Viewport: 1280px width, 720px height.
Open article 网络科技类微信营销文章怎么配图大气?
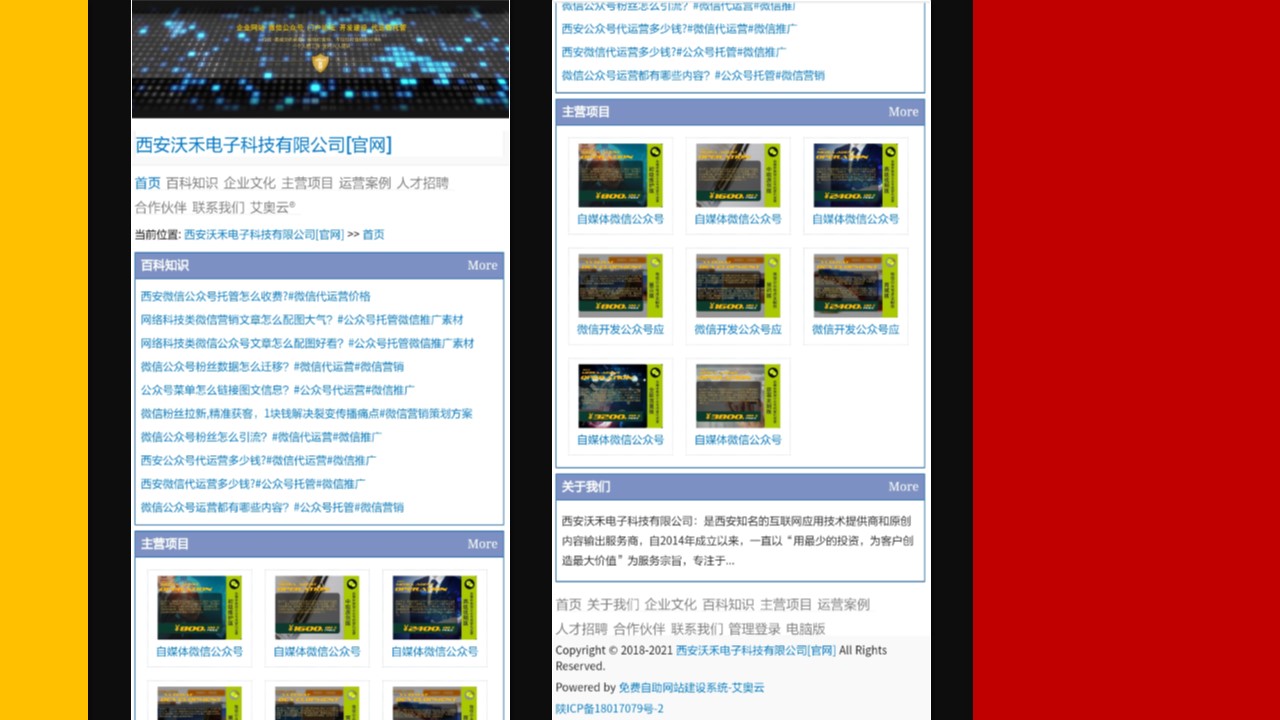pos(302,320)
